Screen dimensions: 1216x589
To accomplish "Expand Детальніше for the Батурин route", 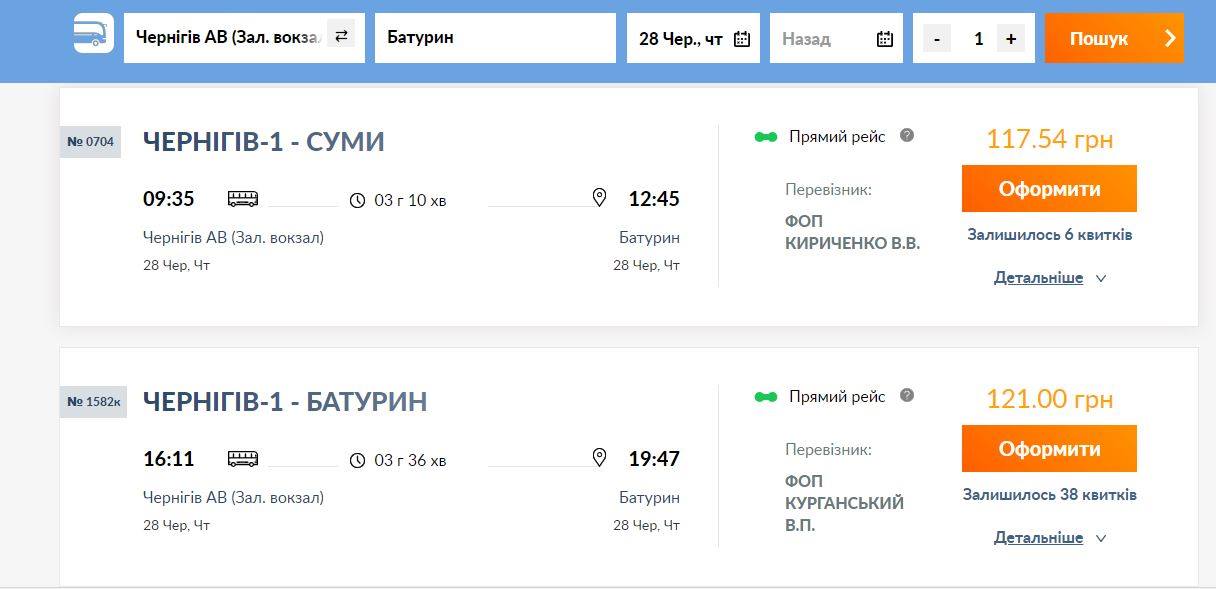I will 1038,538.
